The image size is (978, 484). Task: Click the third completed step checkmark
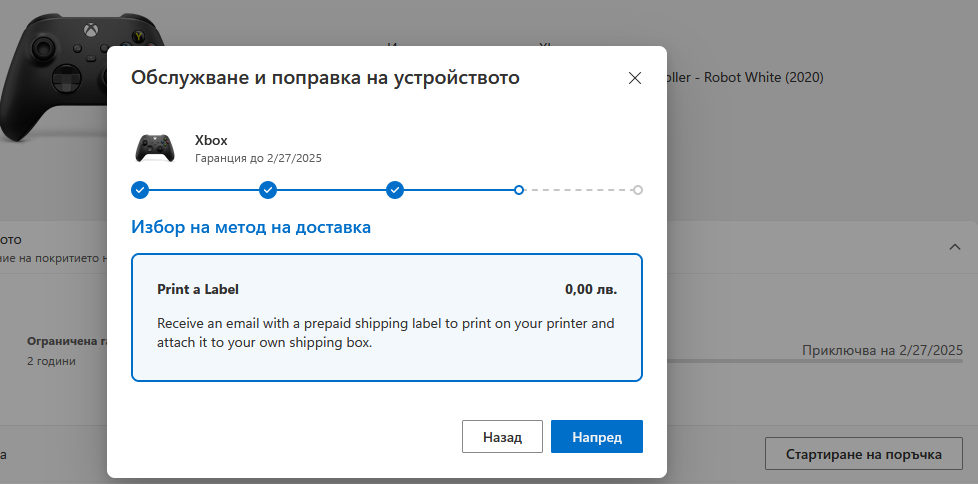coord(395,190)
